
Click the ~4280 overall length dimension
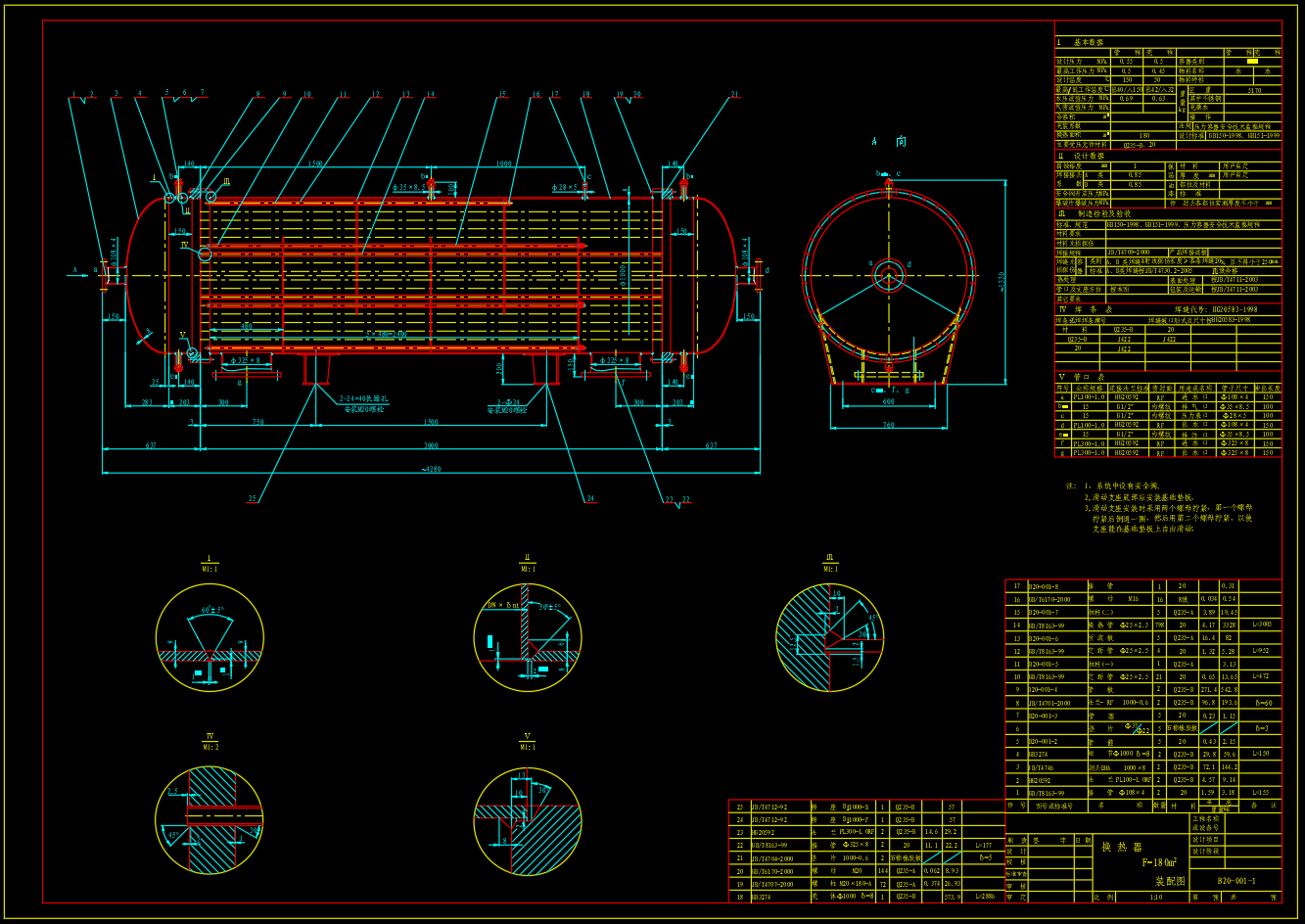431,470
